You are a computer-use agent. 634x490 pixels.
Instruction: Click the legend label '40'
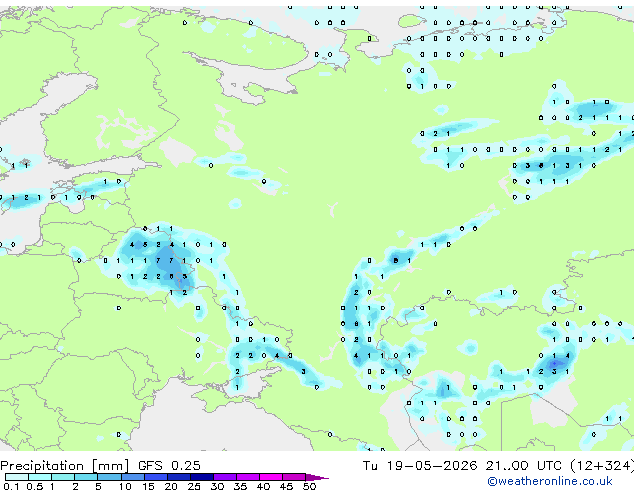pos(264,486)
